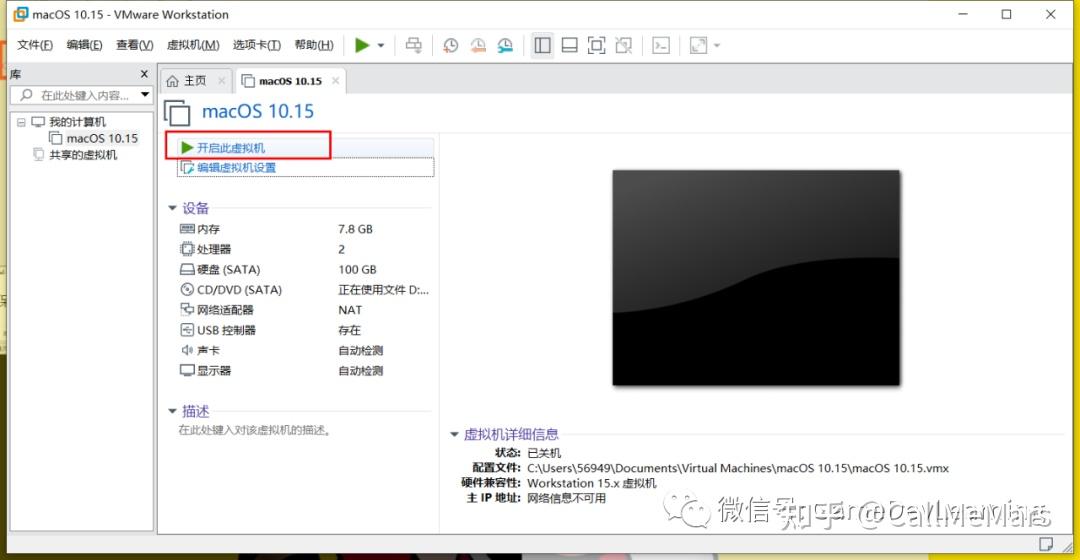Open the power options dropdown arrow beside play
This screenshot has width=1080, height=560.
coord(381,45)
